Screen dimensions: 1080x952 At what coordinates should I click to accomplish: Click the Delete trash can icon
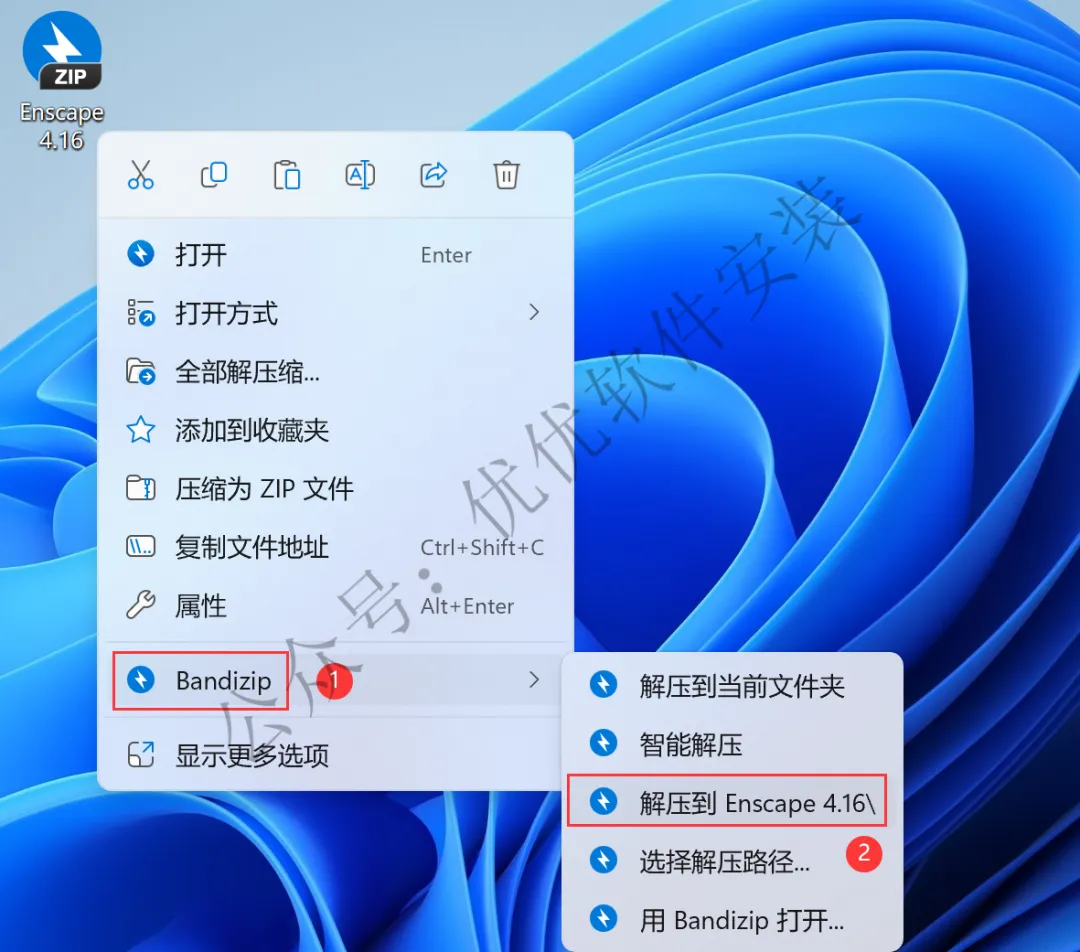[x=506, y=175]
